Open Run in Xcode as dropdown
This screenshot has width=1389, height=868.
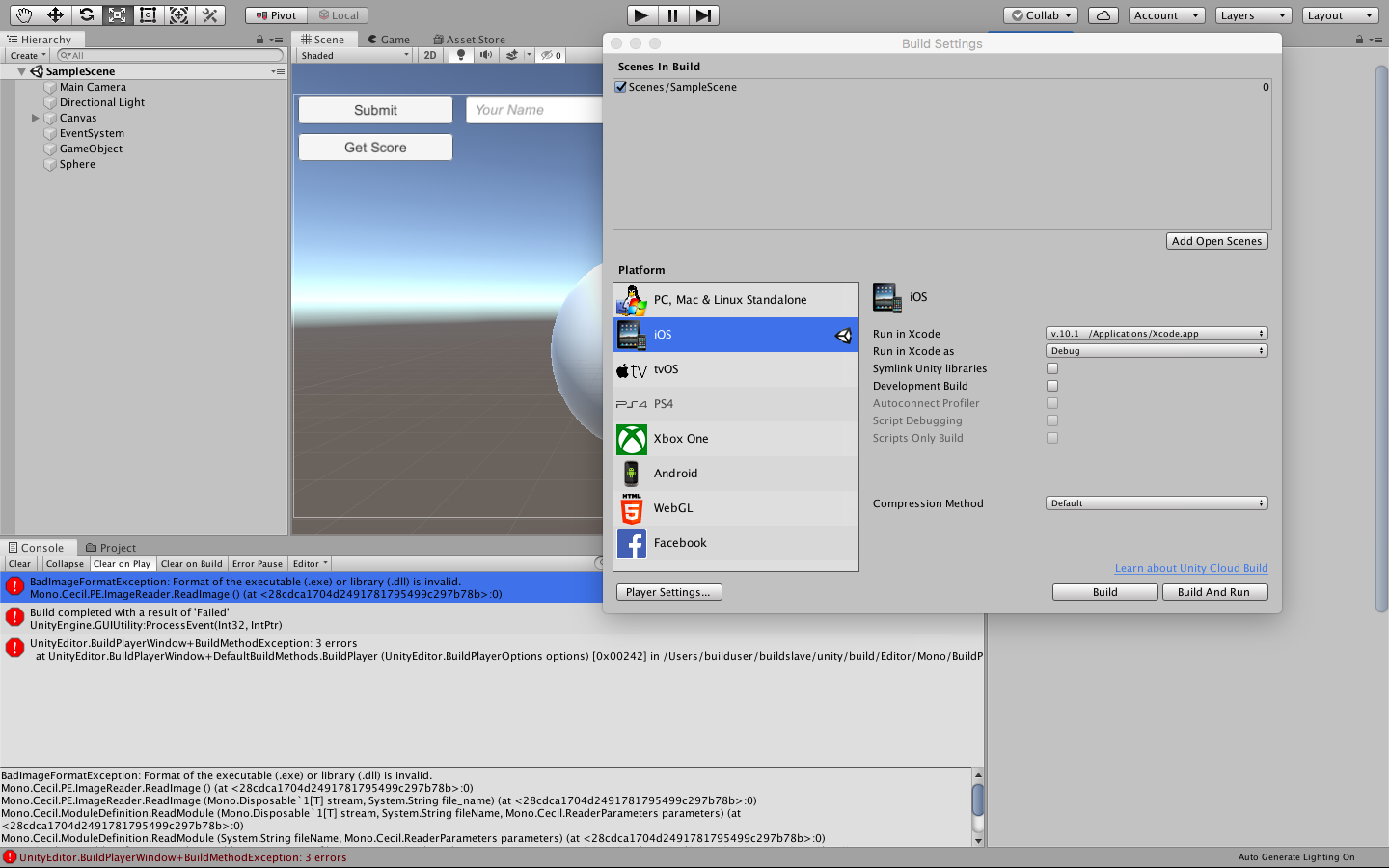(1157, 351)
